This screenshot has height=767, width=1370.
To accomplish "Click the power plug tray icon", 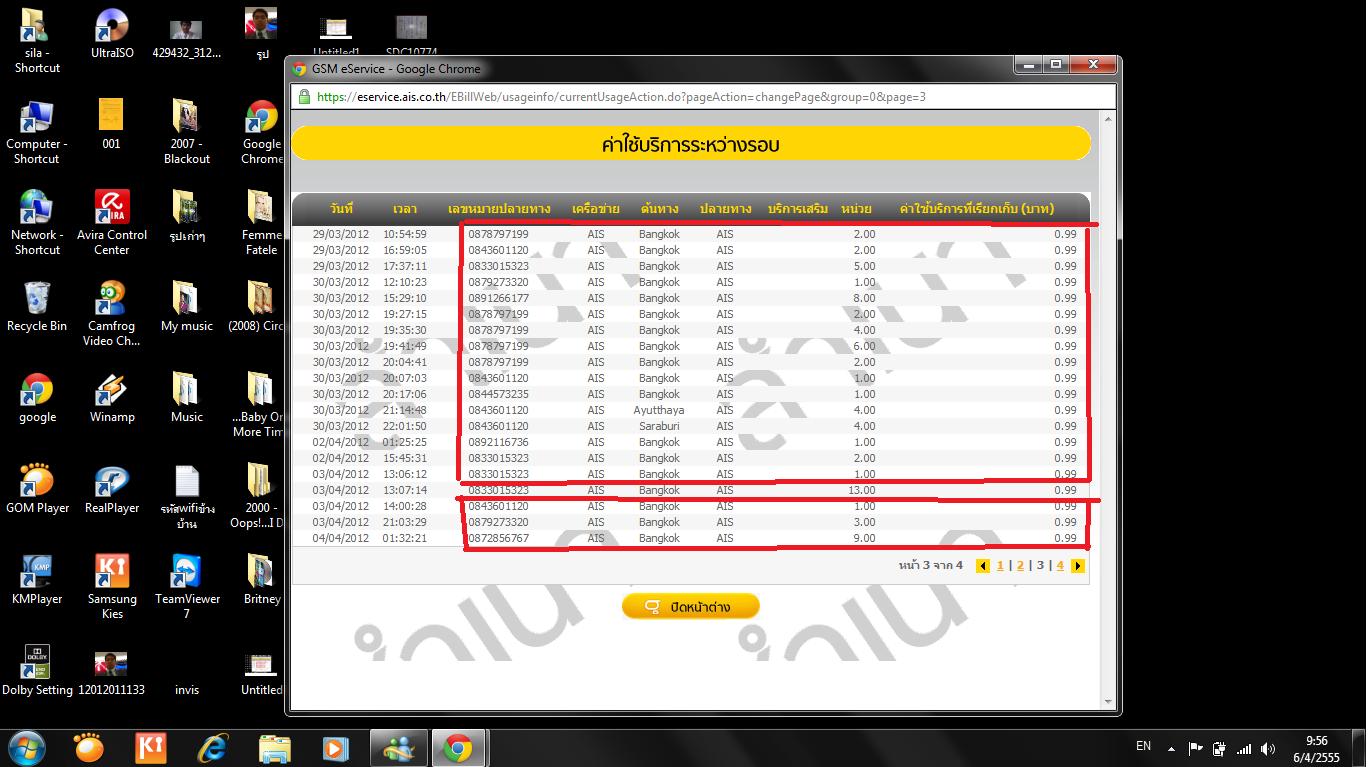I will [1219, 748].
